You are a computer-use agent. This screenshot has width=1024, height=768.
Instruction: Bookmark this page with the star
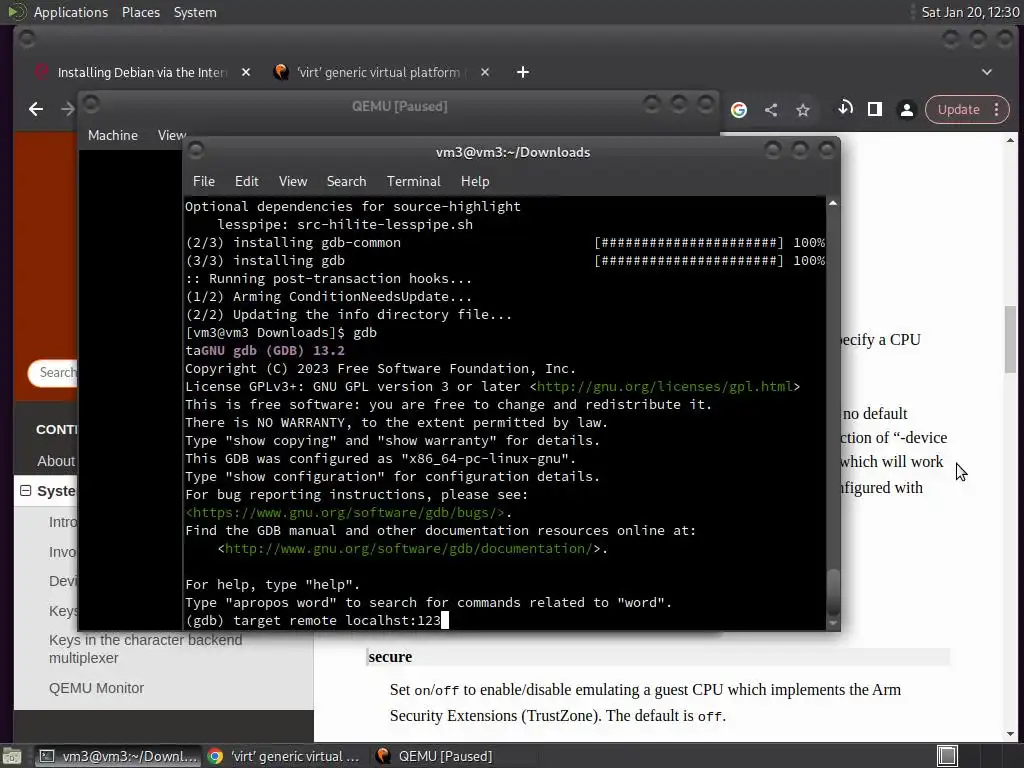pyautogui.click(x=803, y=110)
